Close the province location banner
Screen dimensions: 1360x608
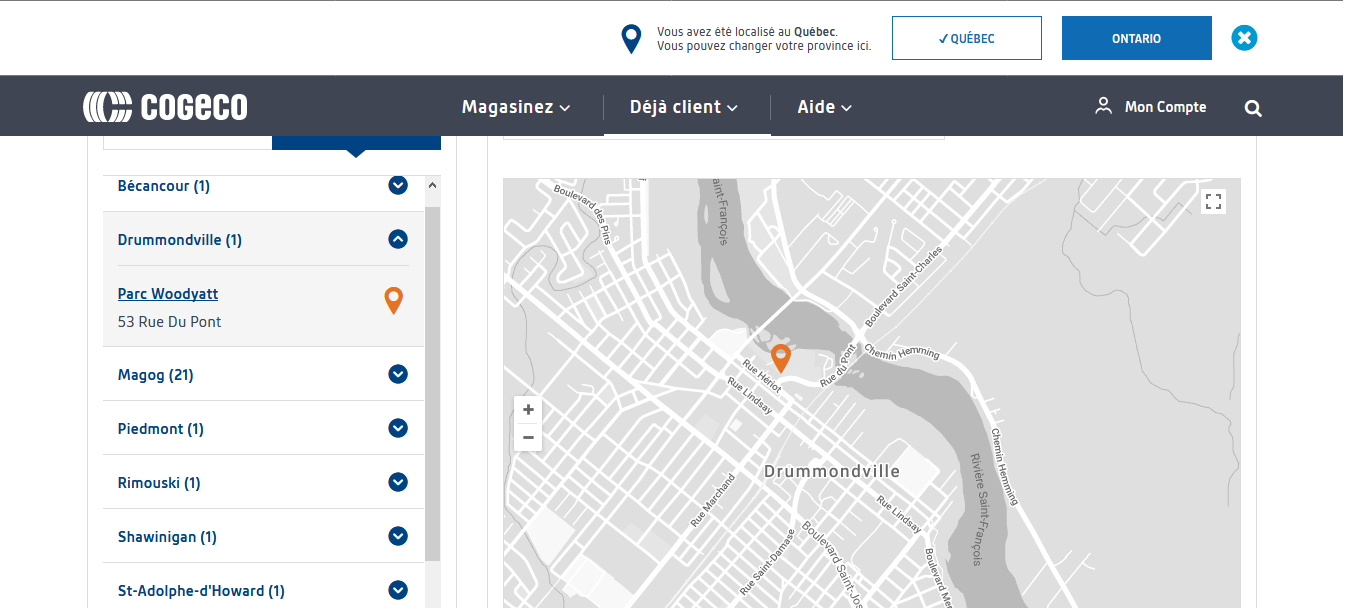(1244, 38)
